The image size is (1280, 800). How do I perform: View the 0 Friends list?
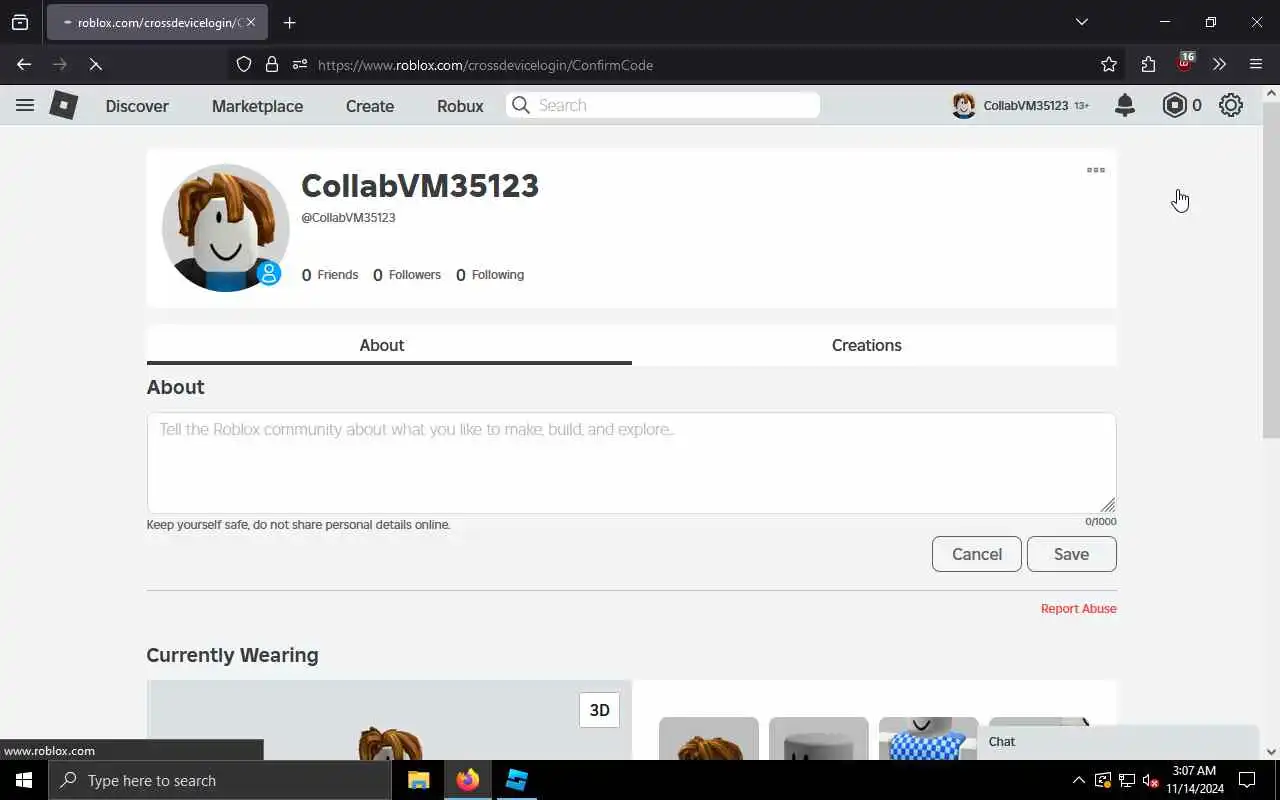pyautogui.click(x=330, y=275)
